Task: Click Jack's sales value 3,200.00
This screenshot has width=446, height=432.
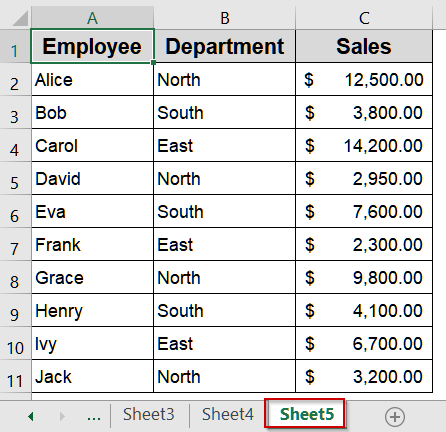Action: [x=364, y=376]
